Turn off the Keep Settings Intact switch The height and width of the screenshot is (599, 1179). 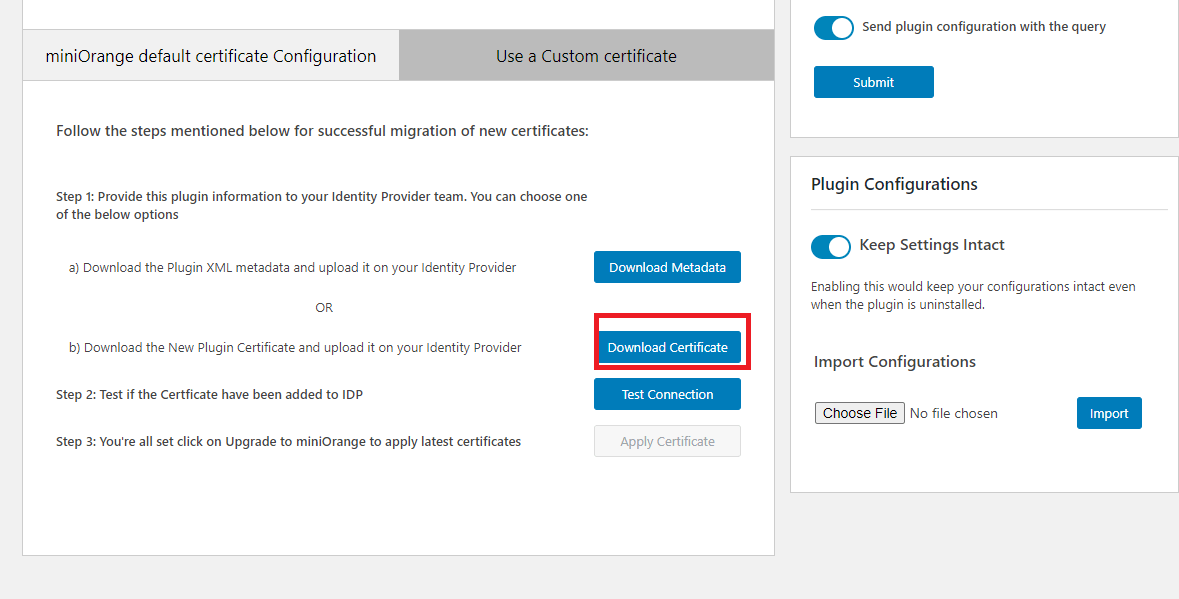point(830,246)
